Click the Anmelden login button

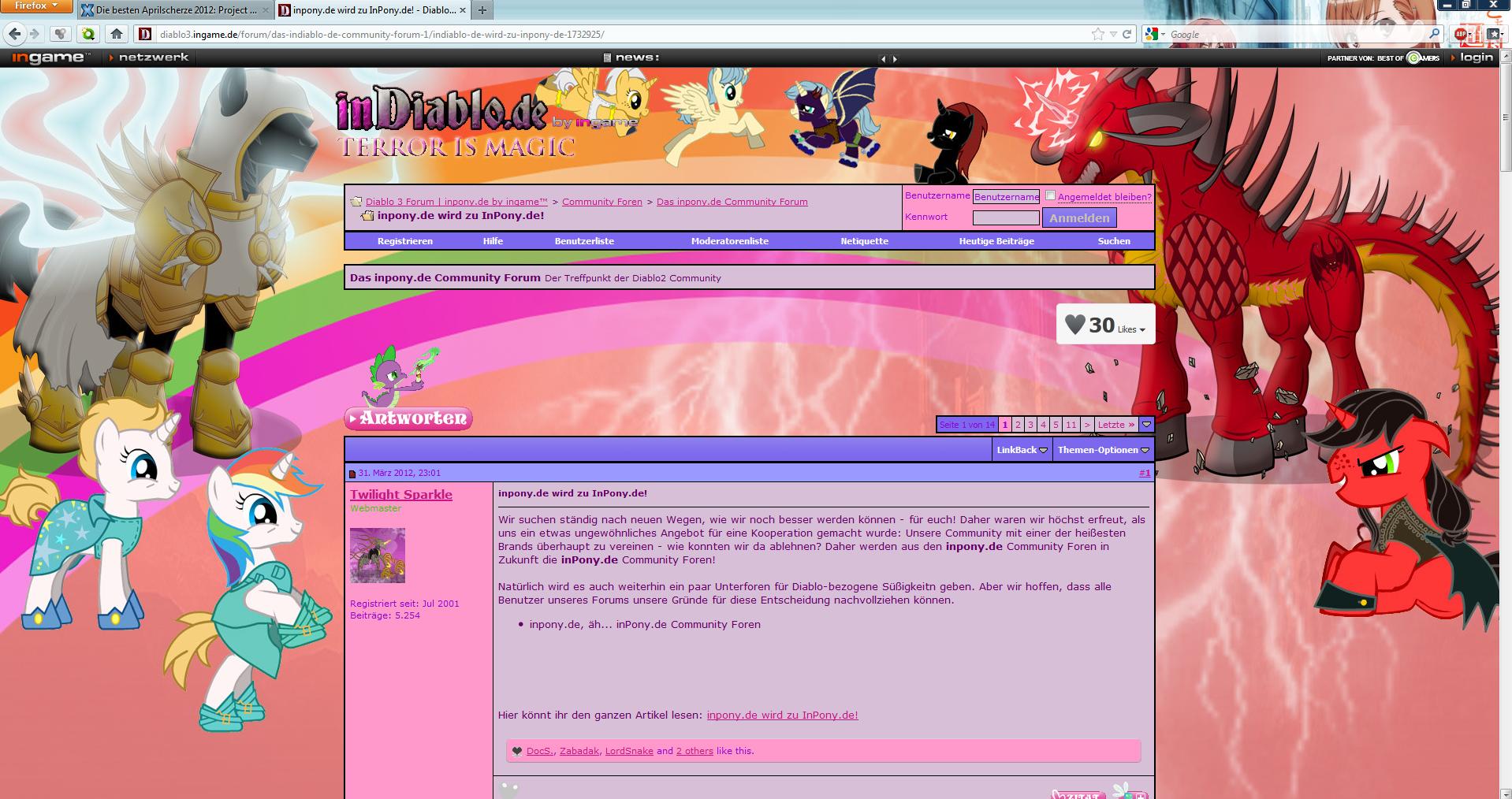[x=1079, y=218]
